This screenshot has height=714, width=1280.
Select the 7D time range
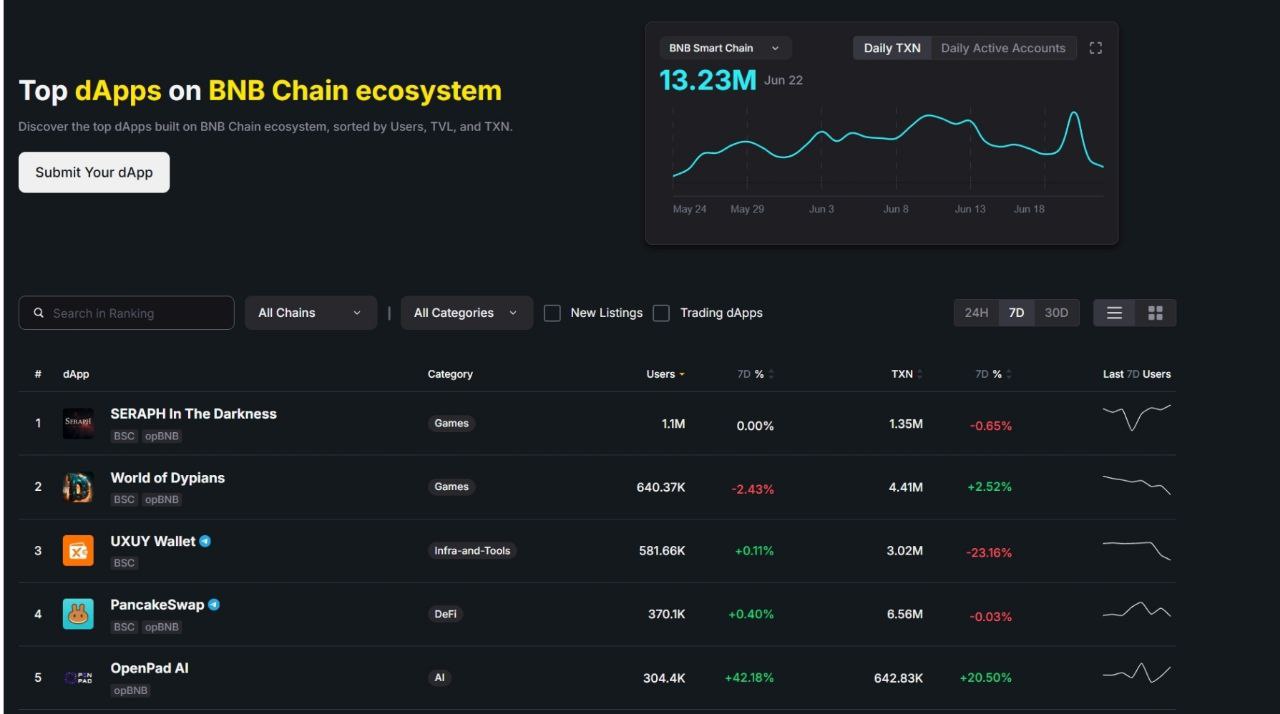pos(1016,313)
